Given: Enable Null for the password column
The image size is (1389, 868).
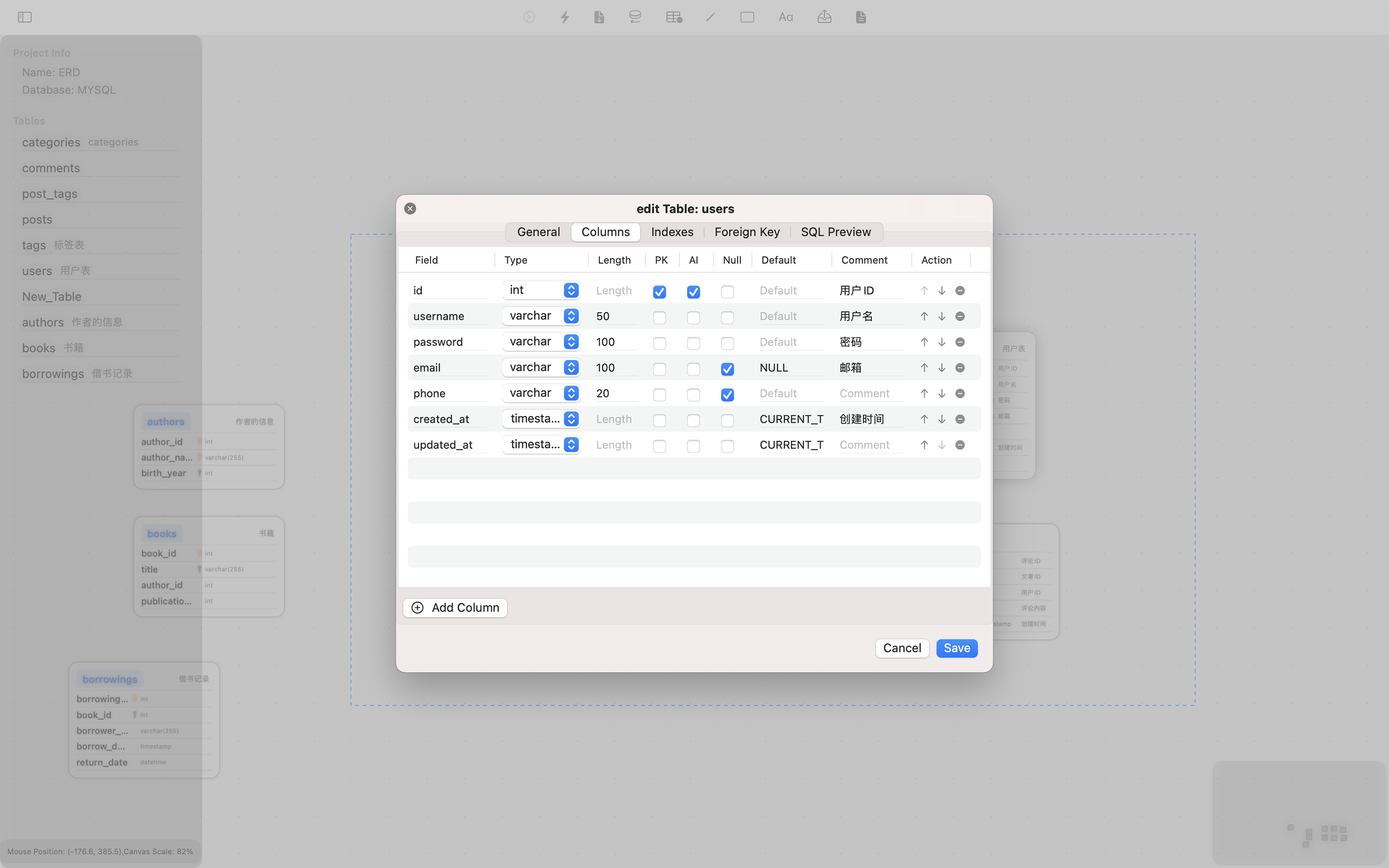Looking at the screenshot, I should coord(727,343).
